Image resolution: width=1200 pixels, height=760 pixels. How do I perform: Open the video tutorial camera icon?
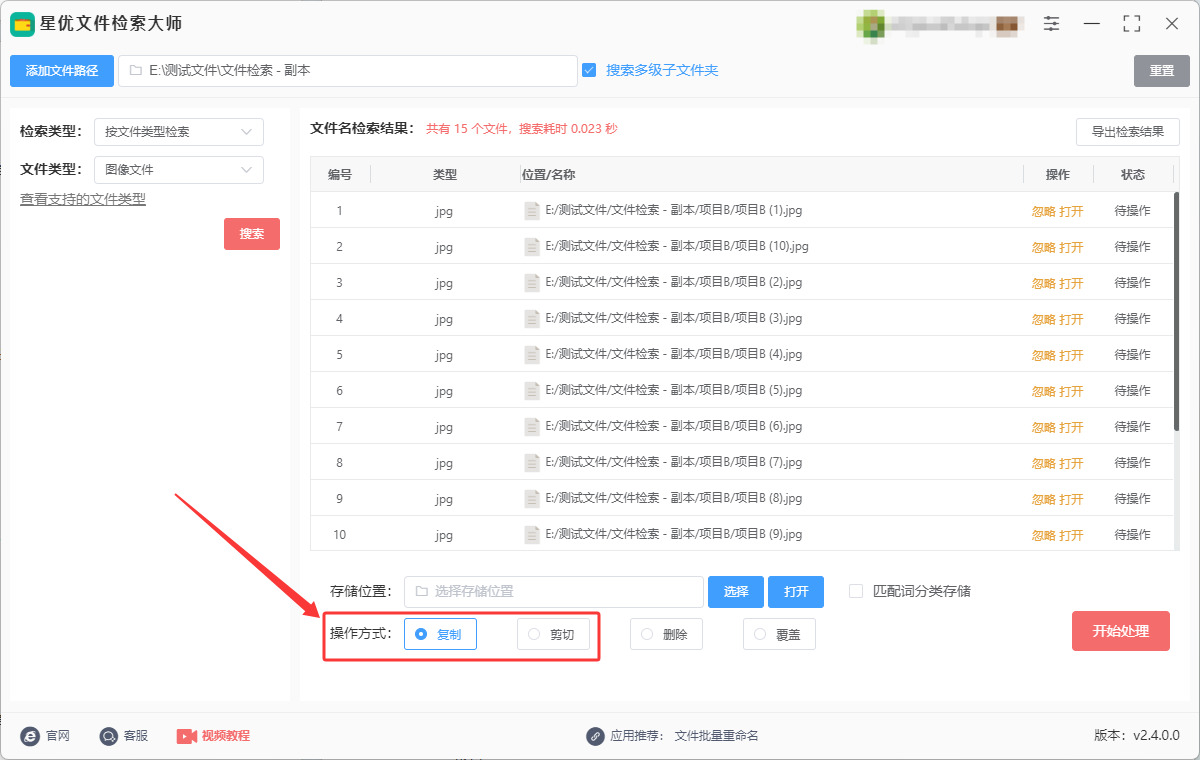(186, 736)
